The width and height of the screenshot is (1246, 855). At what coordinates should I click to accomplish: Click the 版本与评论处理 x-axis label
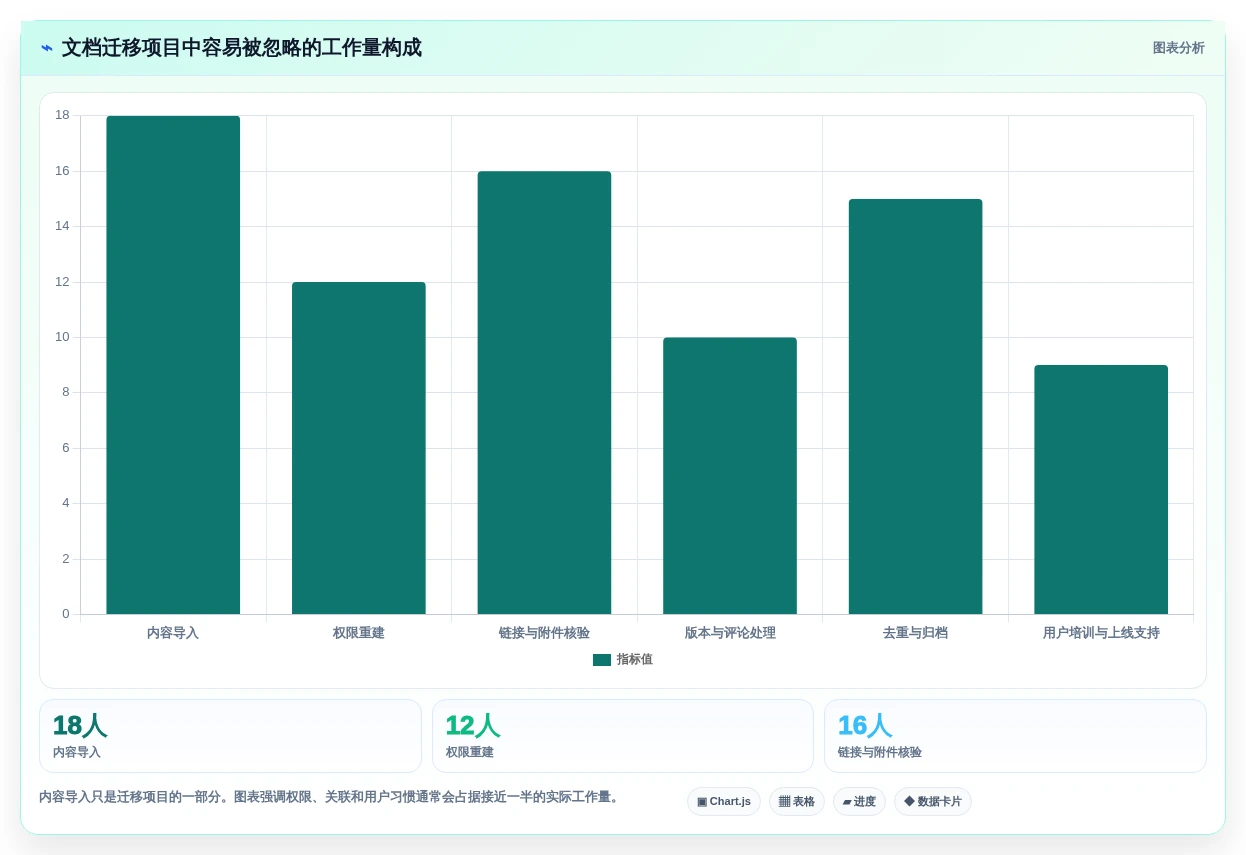[x=730, y=633]
